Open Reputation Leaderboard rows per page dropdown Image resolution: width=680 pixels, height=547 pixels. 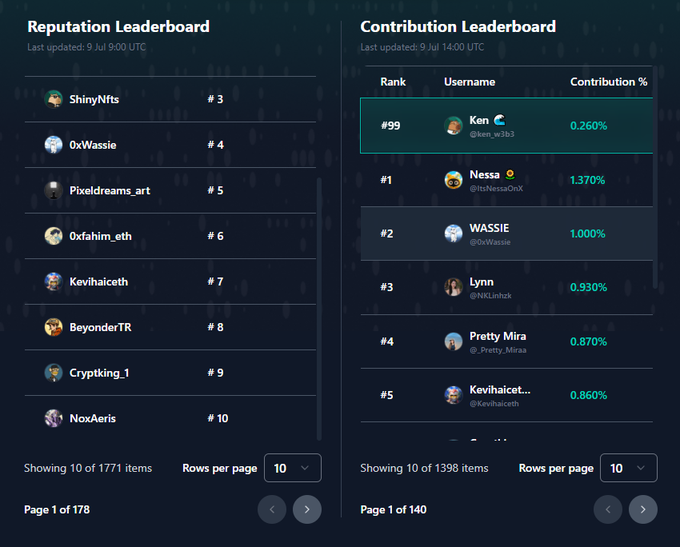click(293, 468)
